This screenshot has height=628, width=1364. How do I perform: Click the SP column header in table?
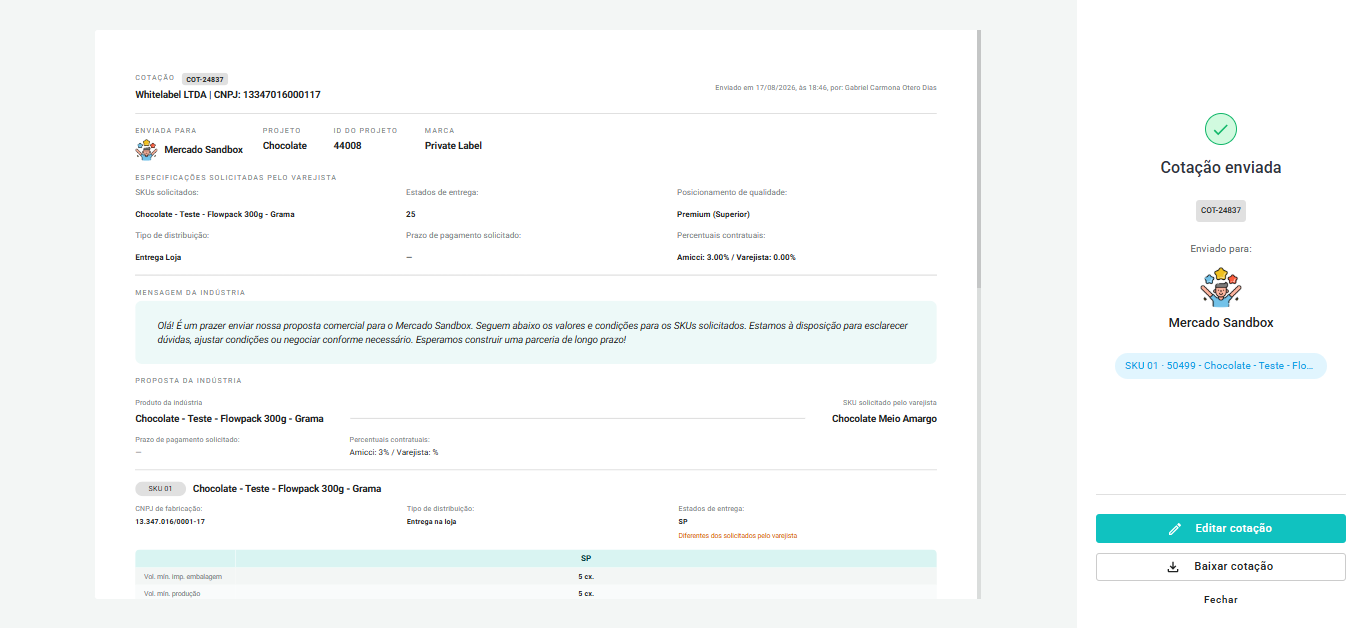[x=586, y=559]
